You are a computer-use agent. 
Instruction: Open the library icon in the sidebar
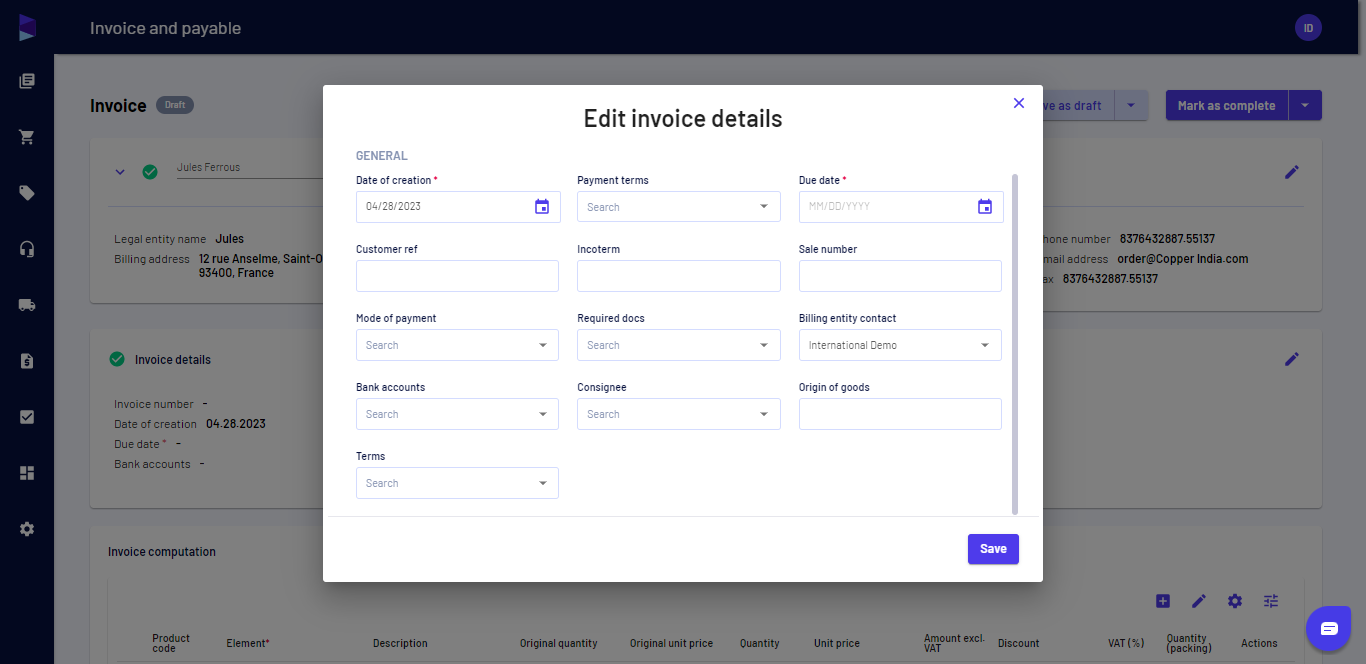point(27,81)
